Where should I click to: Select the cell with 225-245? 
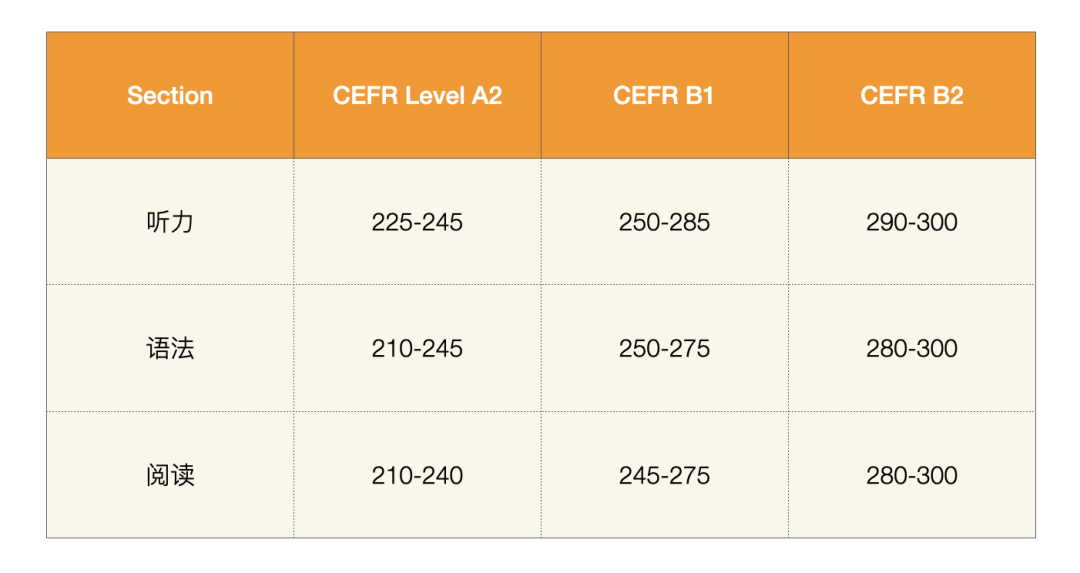[x=417, y=222]
